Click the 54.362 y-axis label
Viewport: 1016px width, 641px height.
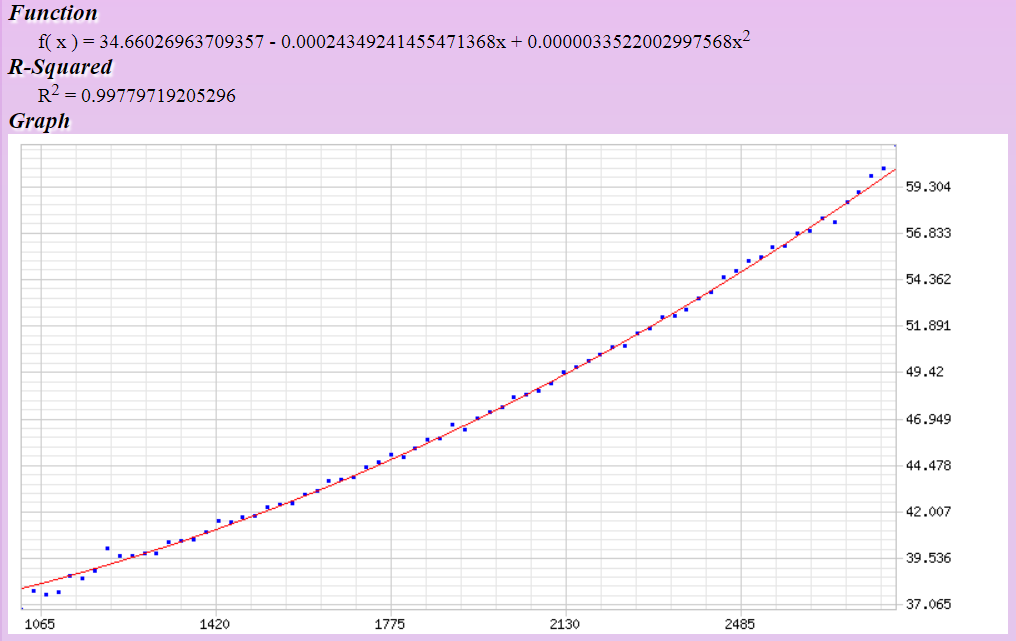pos(928,279)
